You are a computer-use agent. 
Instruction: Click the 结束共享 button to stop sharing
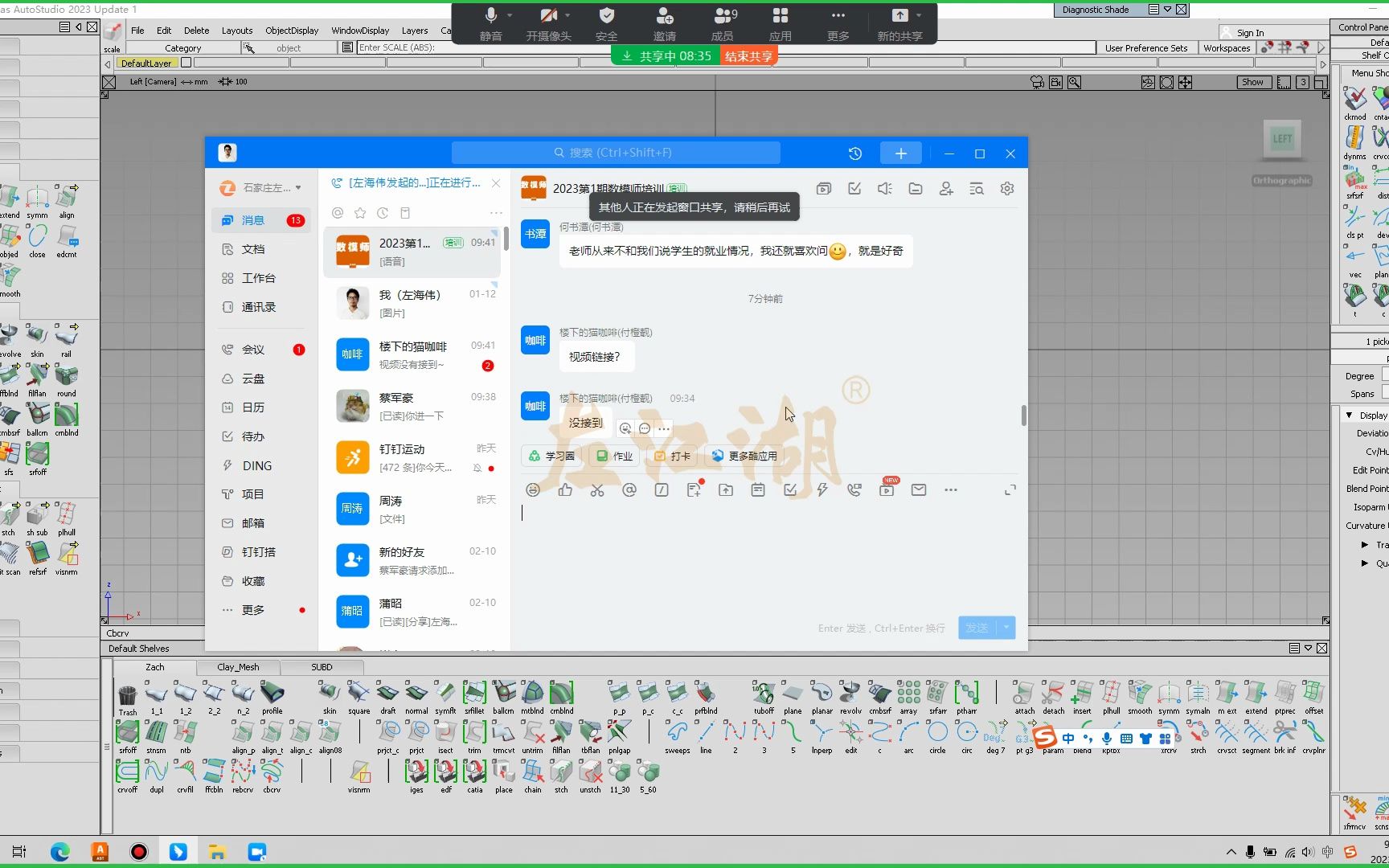748,56
